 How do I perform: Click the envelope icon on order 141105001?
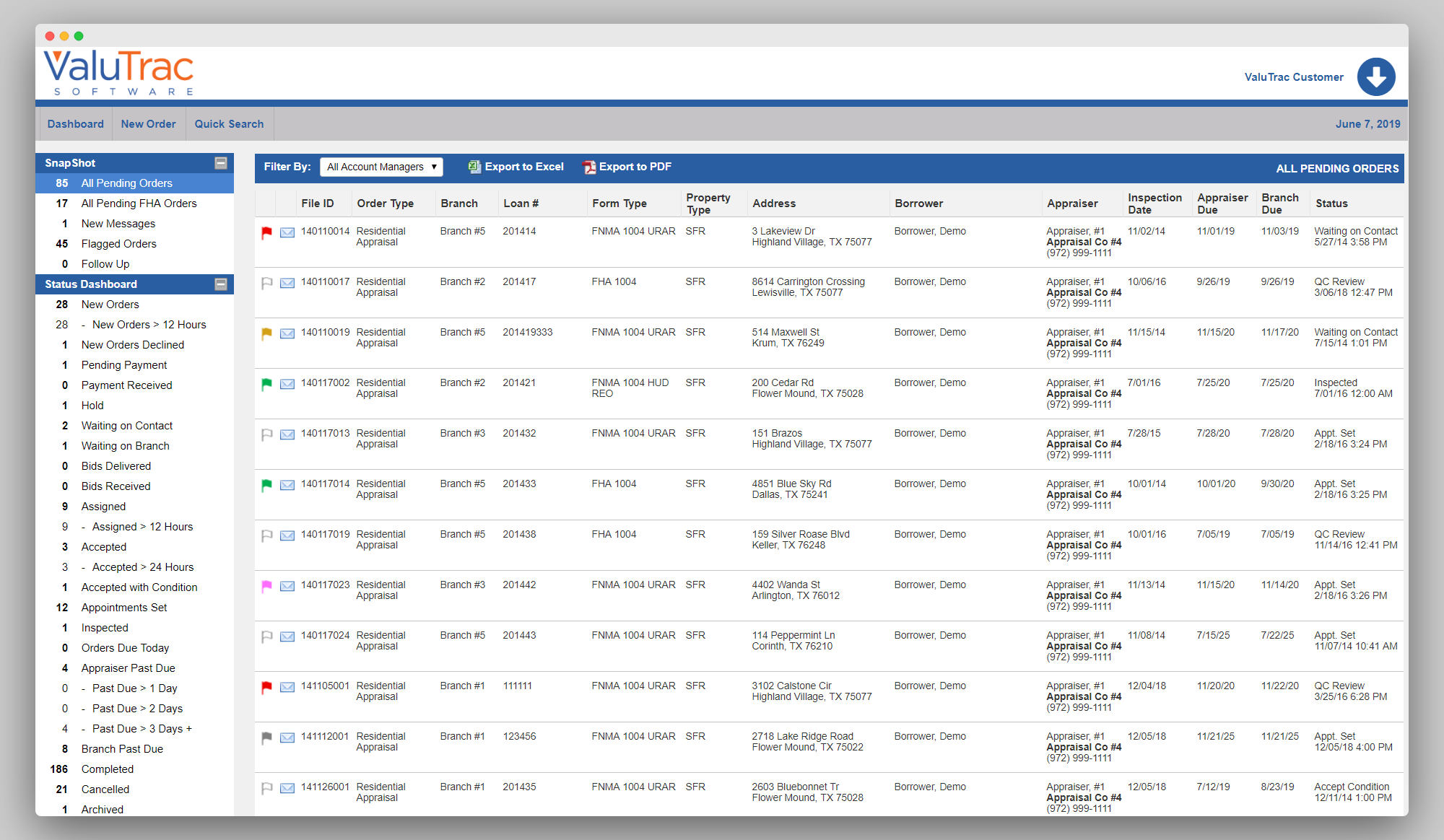(287, 687)
